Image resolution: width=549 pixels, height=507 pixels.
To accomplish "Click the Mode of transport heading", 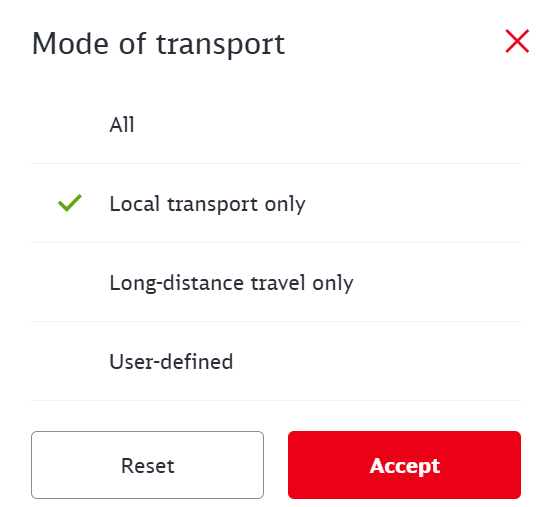I will coord(158,44).
